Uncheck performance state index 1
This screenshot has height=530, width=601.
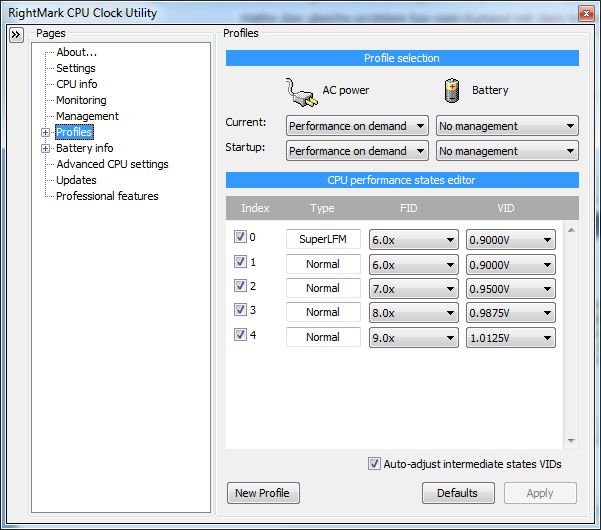click(x=240, y=261)
